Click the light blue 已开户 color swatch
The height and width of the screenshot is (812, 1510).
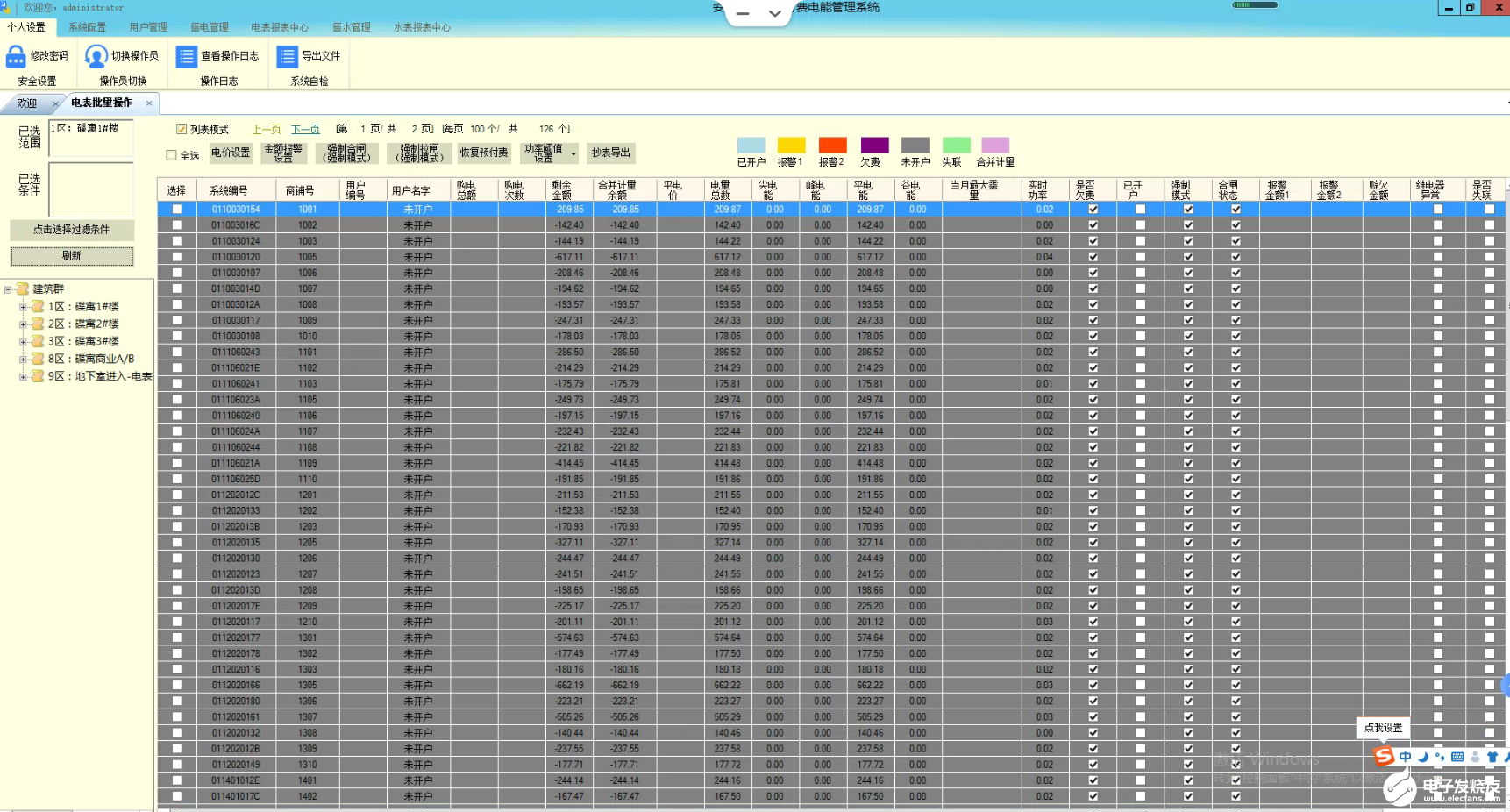click(x=751, y=146)
